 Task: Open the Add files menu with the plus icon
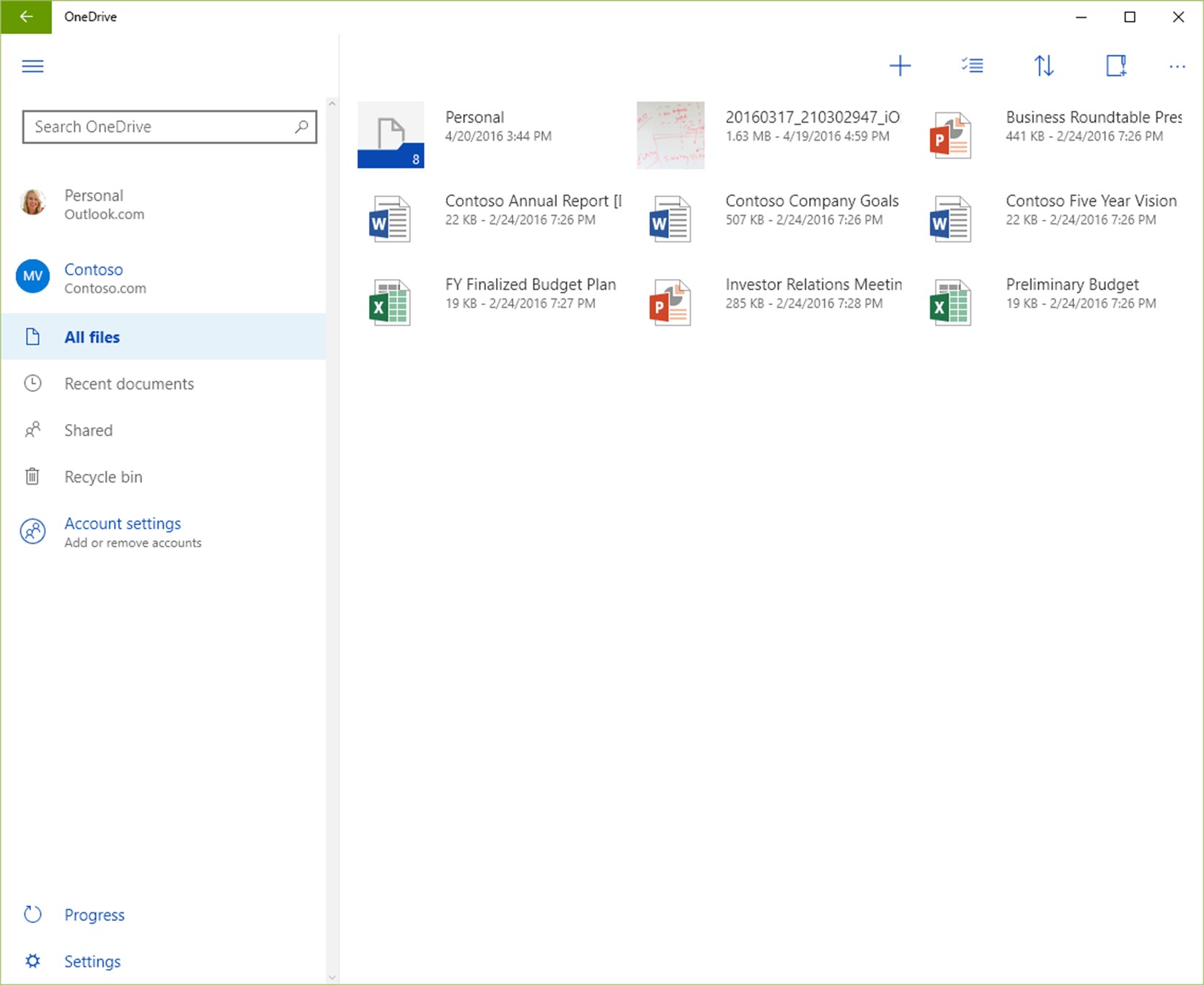point(900,66)
